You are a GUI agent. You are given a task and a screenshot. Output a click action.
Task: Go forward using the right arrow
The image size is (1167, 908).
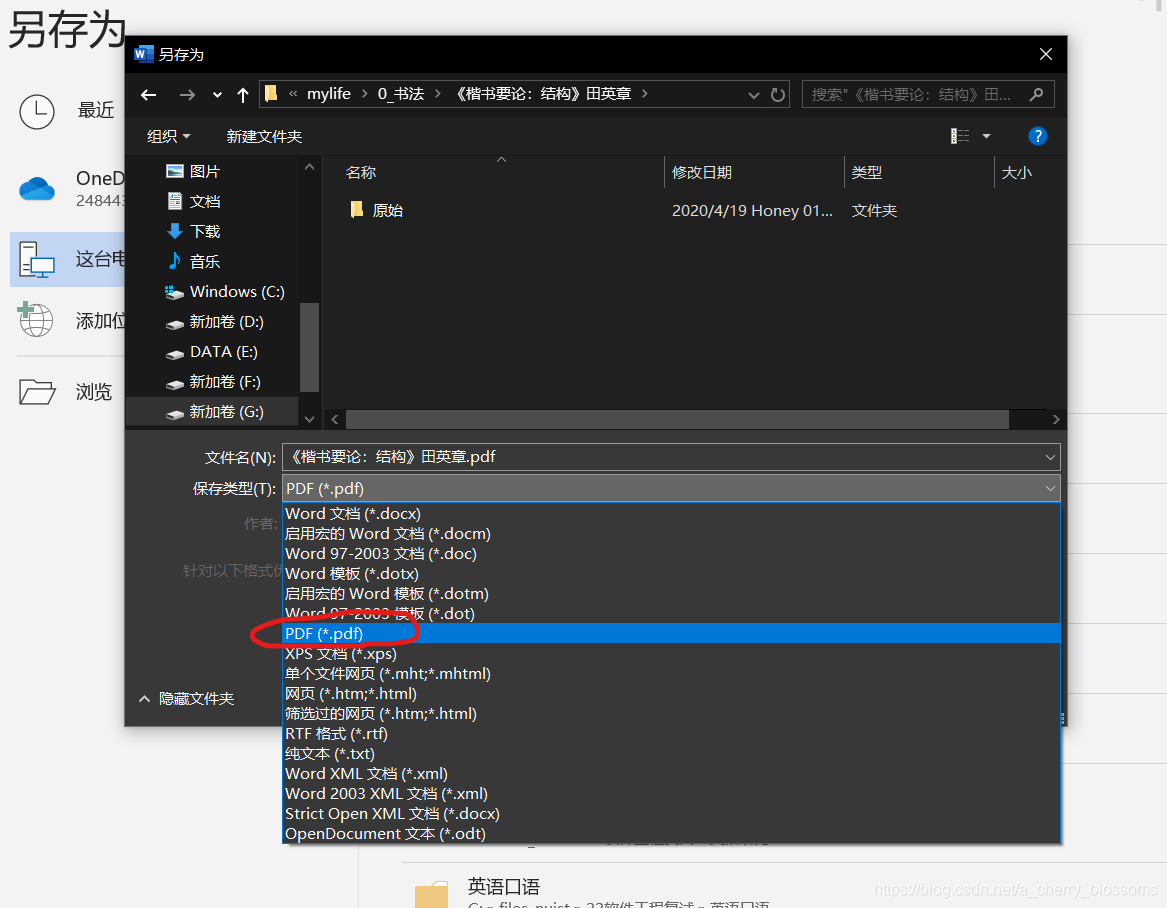[187, 95]
